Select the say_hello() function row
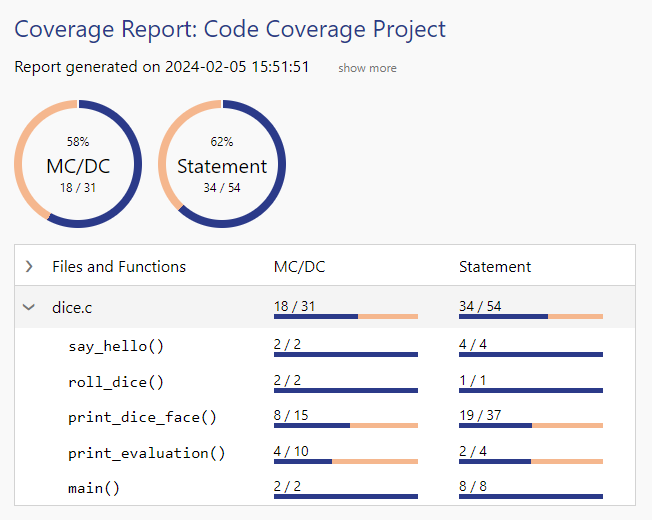652x520 pixels. (116, 347)
